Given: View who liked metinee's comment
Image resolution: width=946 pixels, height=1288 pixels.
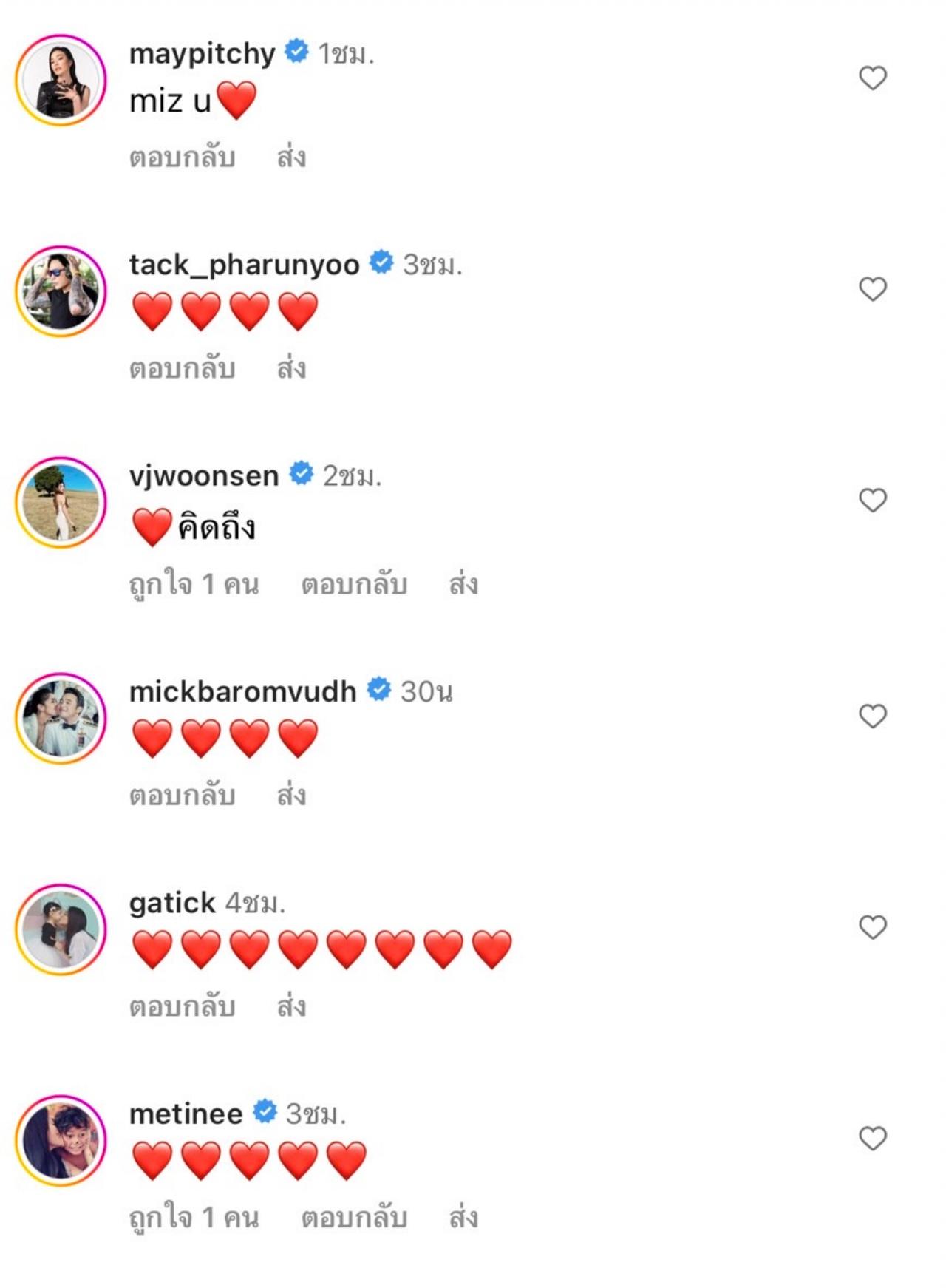Looking at the screenshot, I should pyautogui.click(x=194, y=1218).
